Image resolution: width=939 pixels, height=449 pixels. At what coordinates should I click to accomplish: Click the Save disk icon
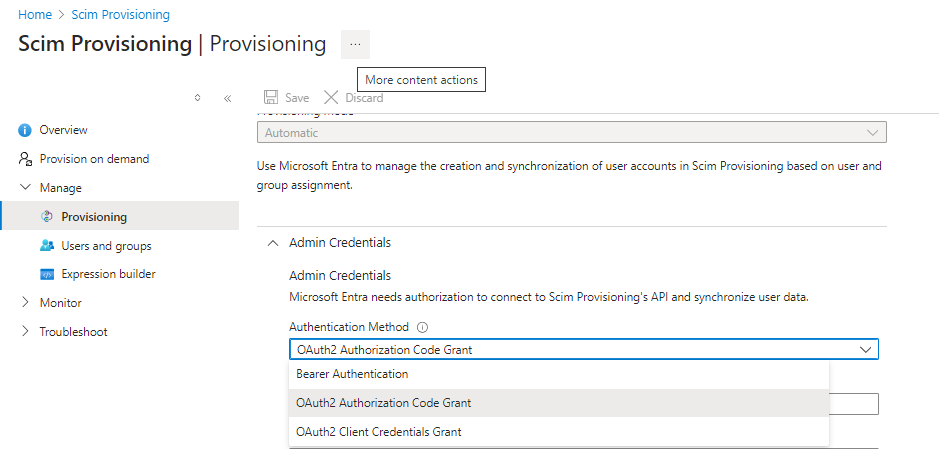click(271, 98)
